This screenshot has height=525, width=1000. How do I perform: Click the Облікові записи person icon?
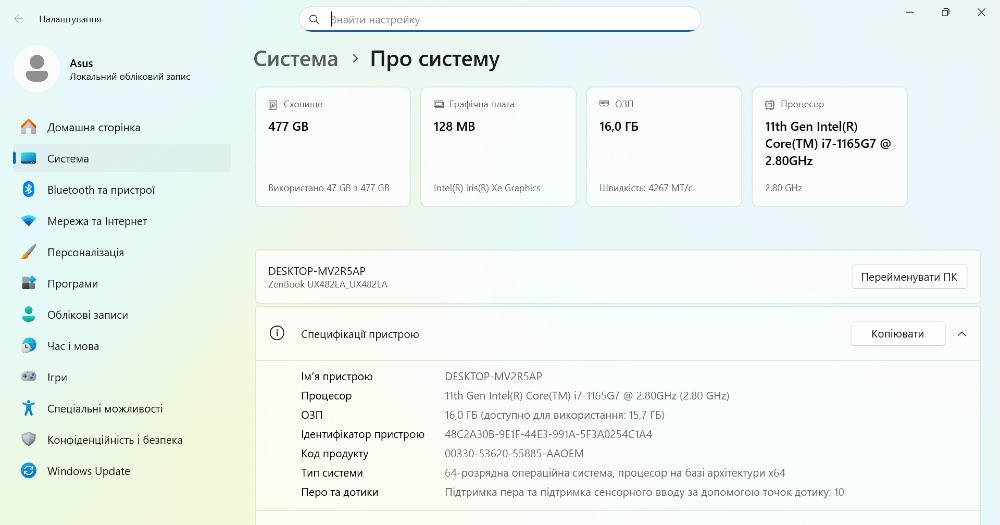coord(29,314)
